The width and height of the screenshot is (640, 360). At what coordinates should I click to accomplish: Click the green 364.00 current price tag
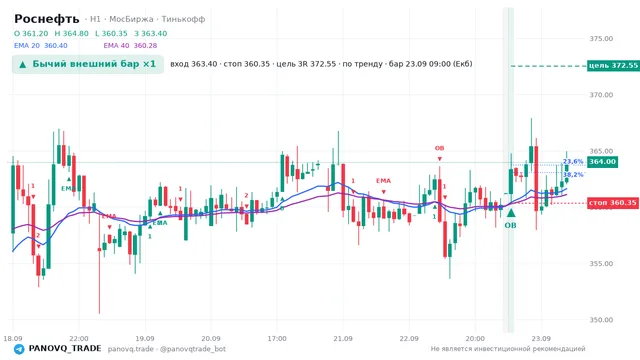(x=602, y=162)
